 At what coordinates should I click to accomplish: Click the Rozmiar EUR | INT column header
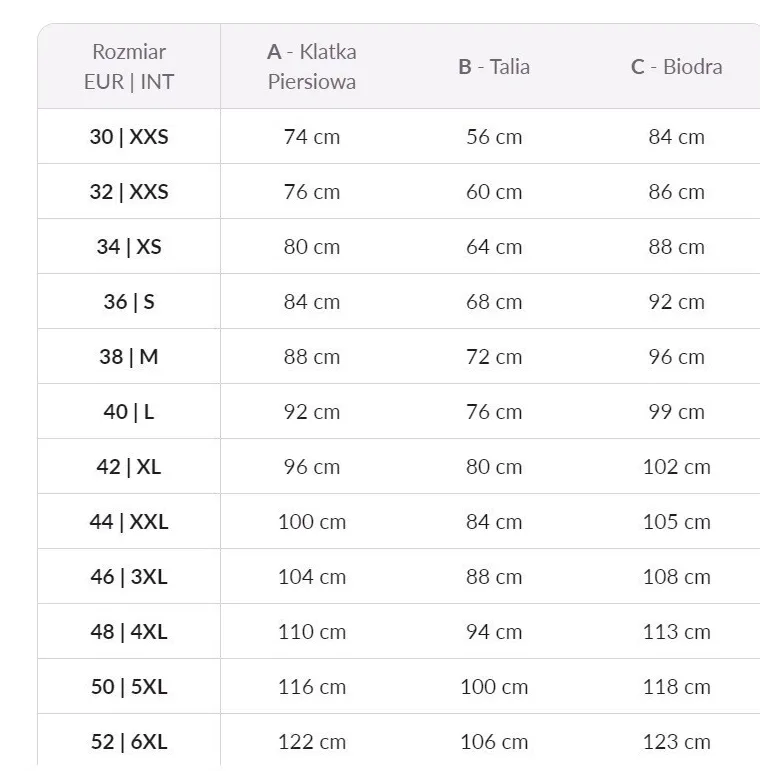129,67
